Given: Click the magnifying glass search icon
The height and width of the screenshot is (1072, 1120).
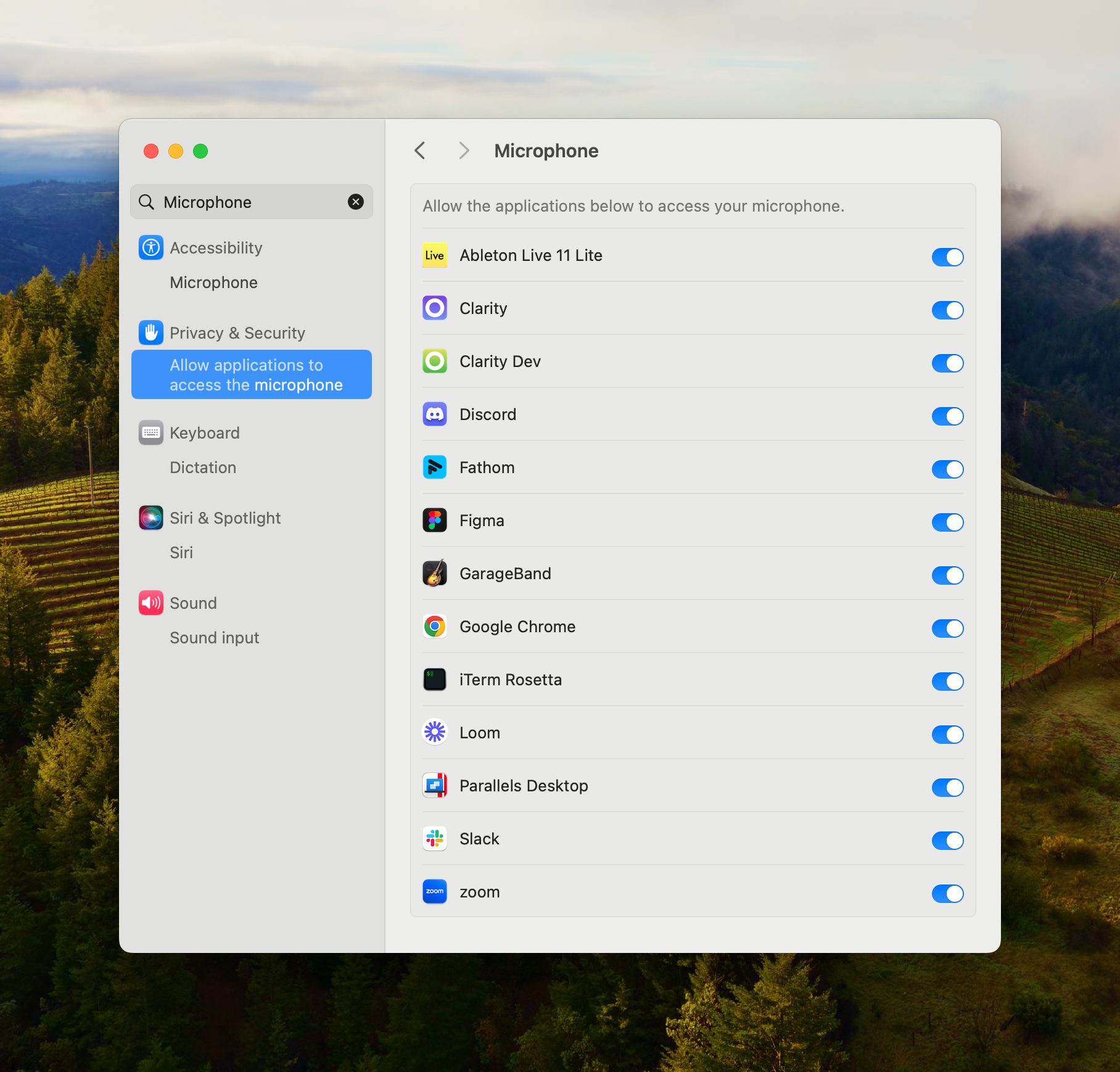Looking at the screenshot, I should [146, 202].
